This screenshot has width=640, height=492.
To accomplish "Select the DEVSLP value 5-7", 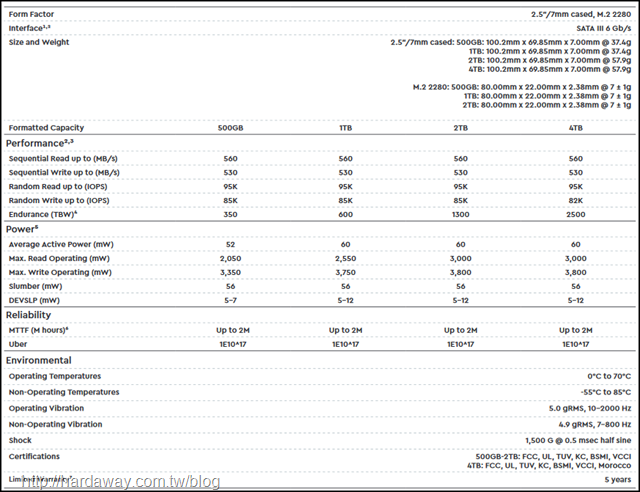I will click(x=230, y=300).
